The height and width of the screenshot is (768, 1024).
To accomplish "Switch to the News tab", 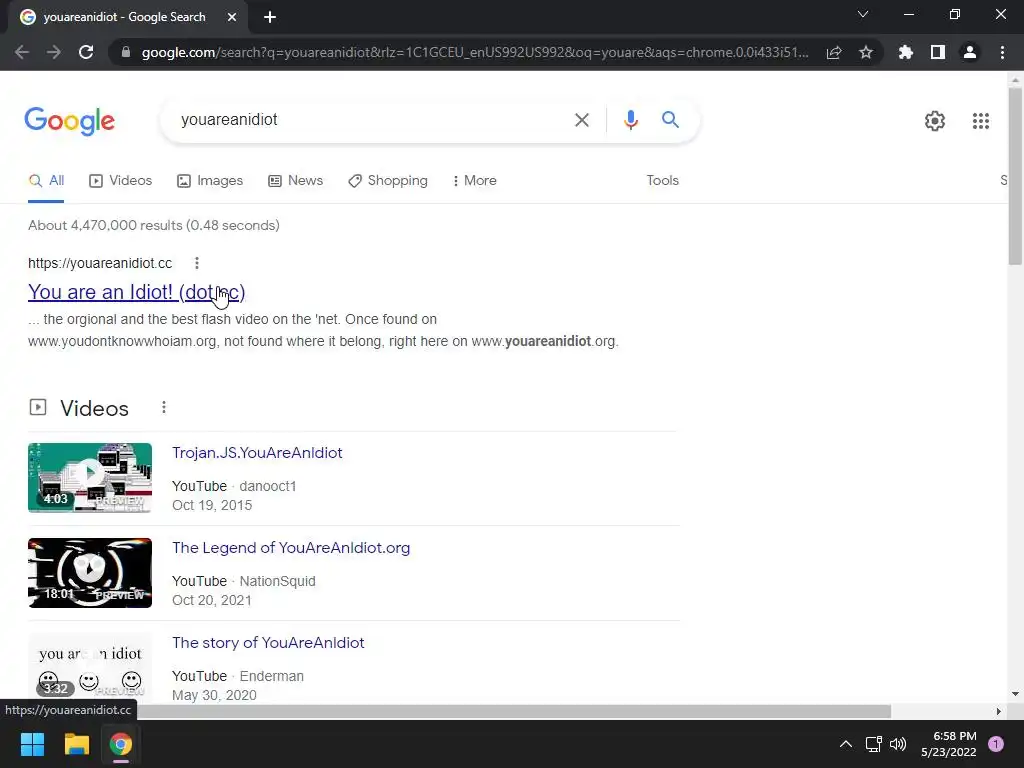I will (296, 181).
